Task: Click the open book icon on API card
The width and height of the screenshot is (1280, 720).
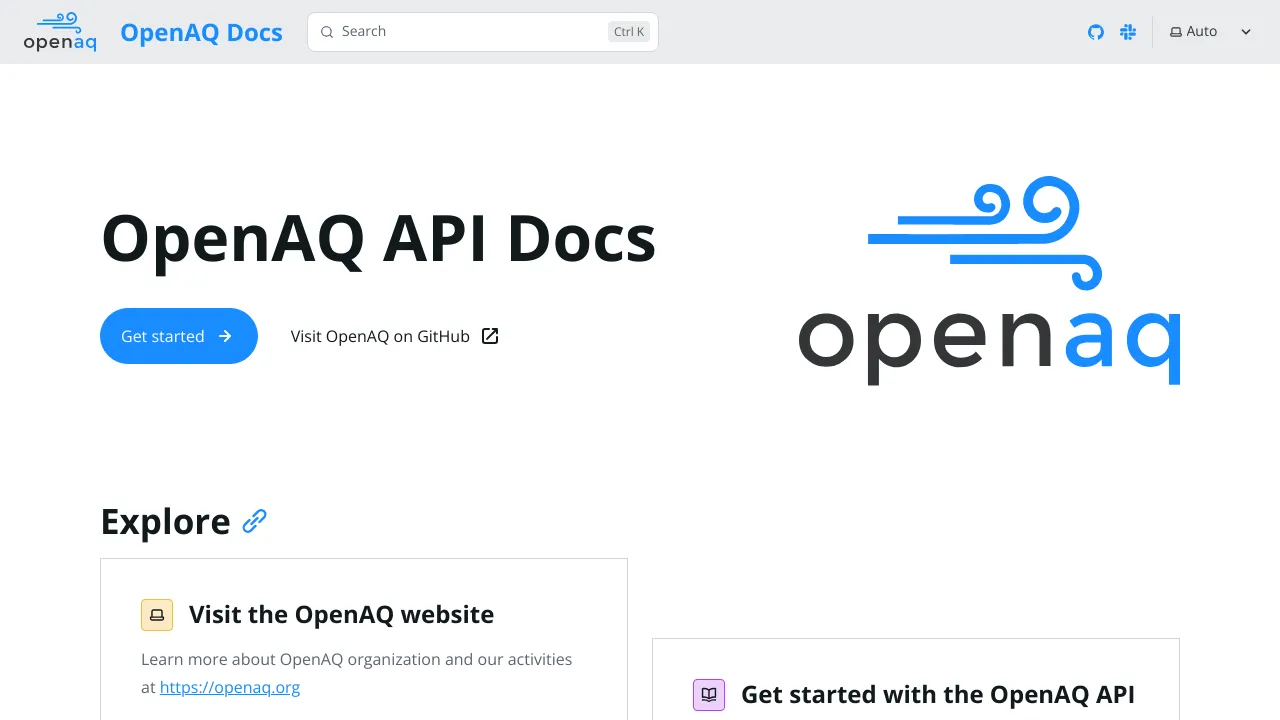Action: [x=709, y=695]
